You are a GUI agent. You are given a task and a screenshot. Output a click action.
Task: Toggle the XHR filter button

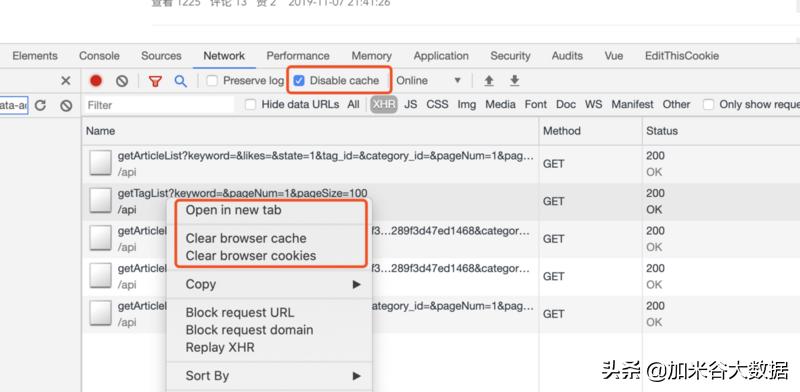pos(384,105)
